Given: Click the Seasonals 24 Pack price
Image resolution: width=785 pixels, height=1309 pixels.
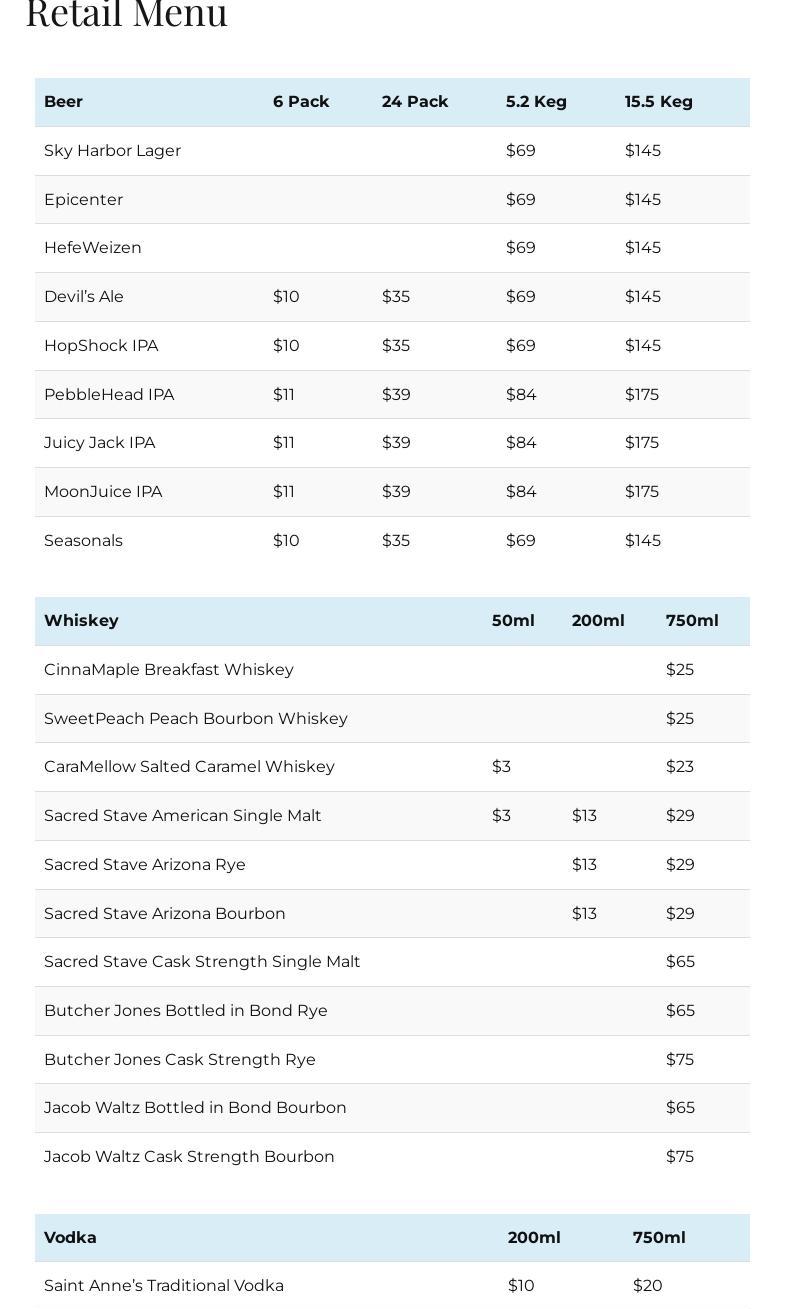Looking at the screenshot, I should [x=396, y=541].
